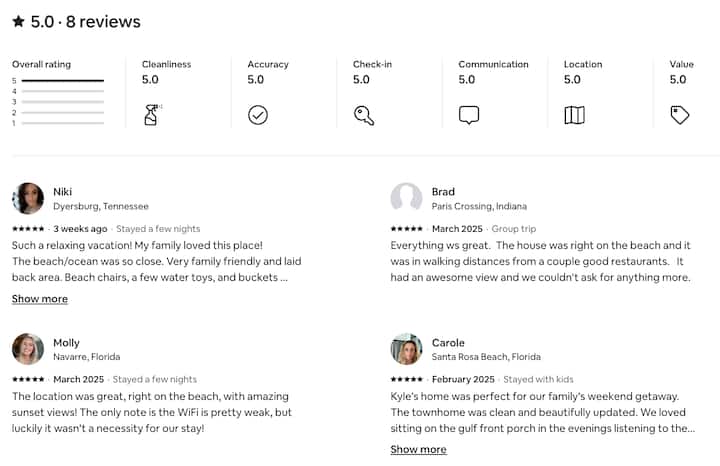720x466 pixels.
Task: Click reviewer name Molly
Action: (66, 343)
